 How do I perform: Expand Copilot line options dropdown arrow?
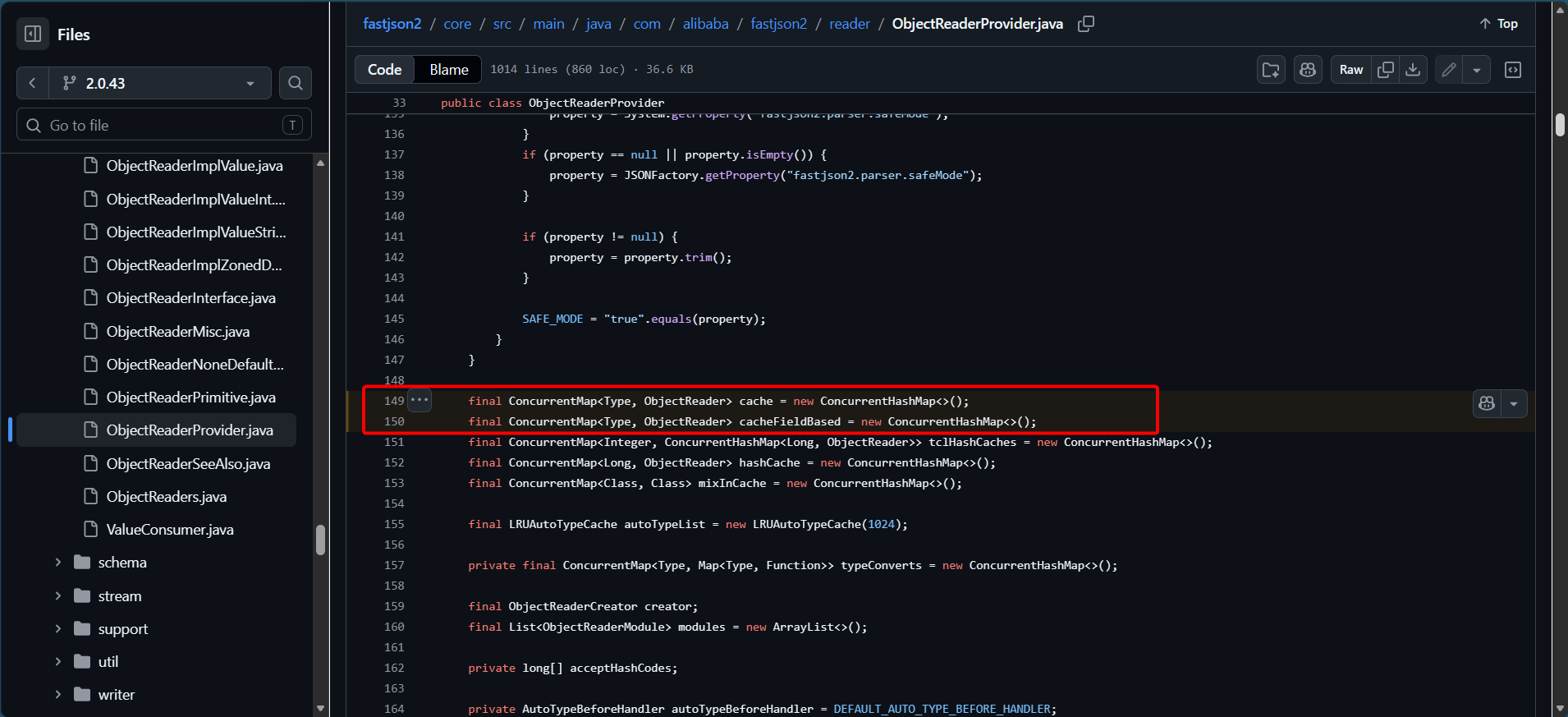1514,403
